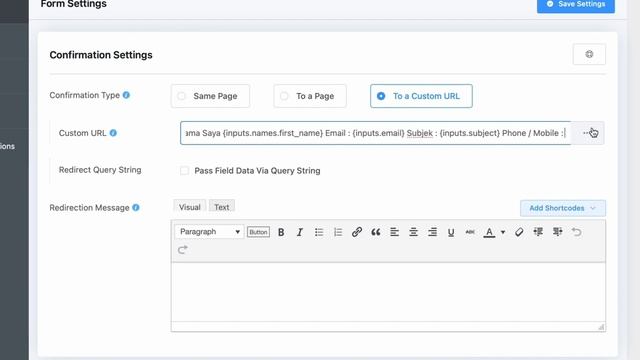Select the To a Custom URL option
Viewport: 640px width, 360px height.
(421, 96)
